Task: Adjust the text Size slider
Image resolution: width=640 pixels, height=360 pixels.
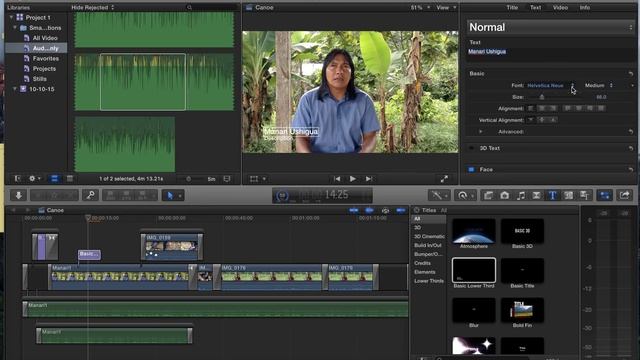Action: point(542,97)
